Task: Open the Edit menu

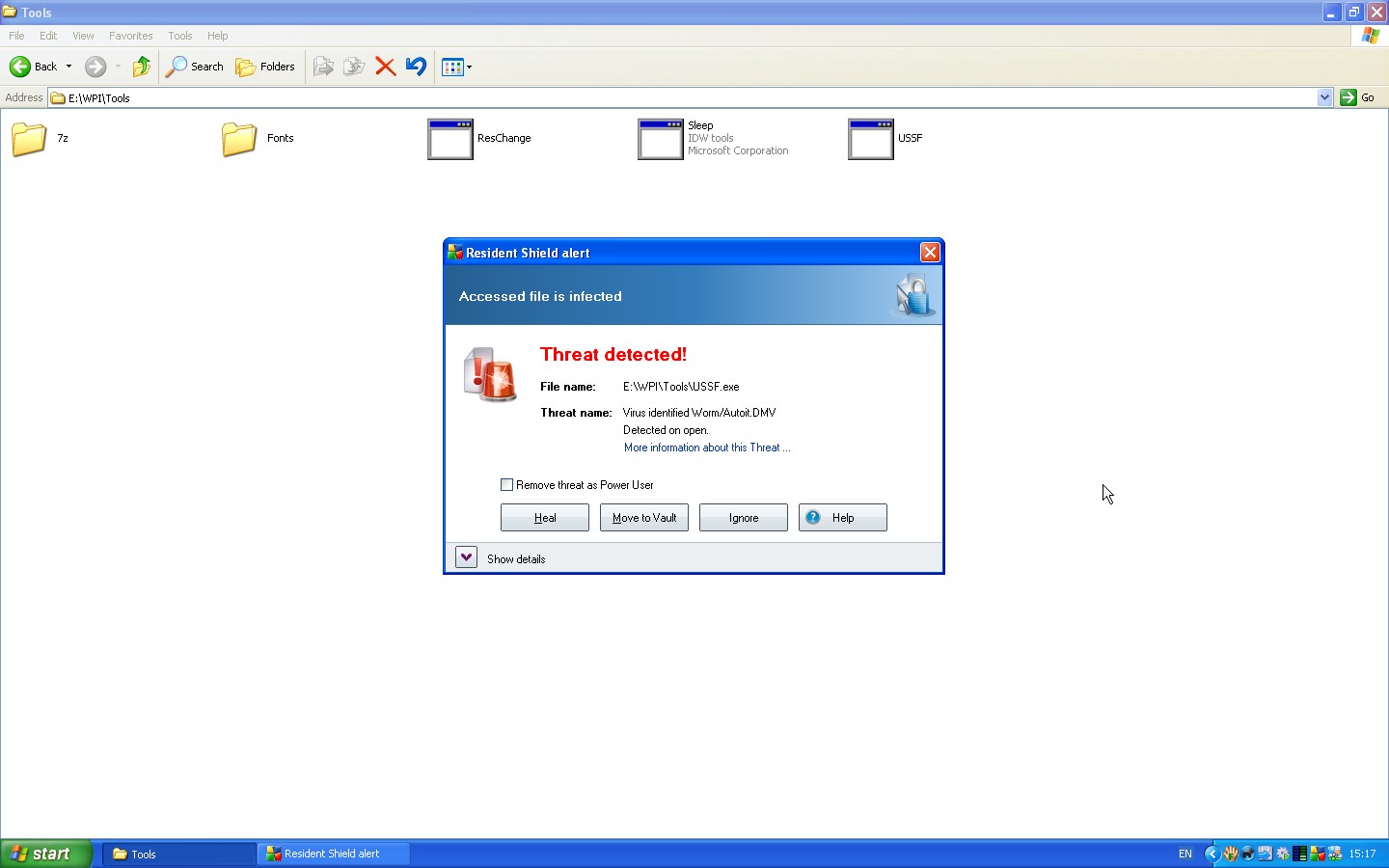Action: [x=48, y=36]
